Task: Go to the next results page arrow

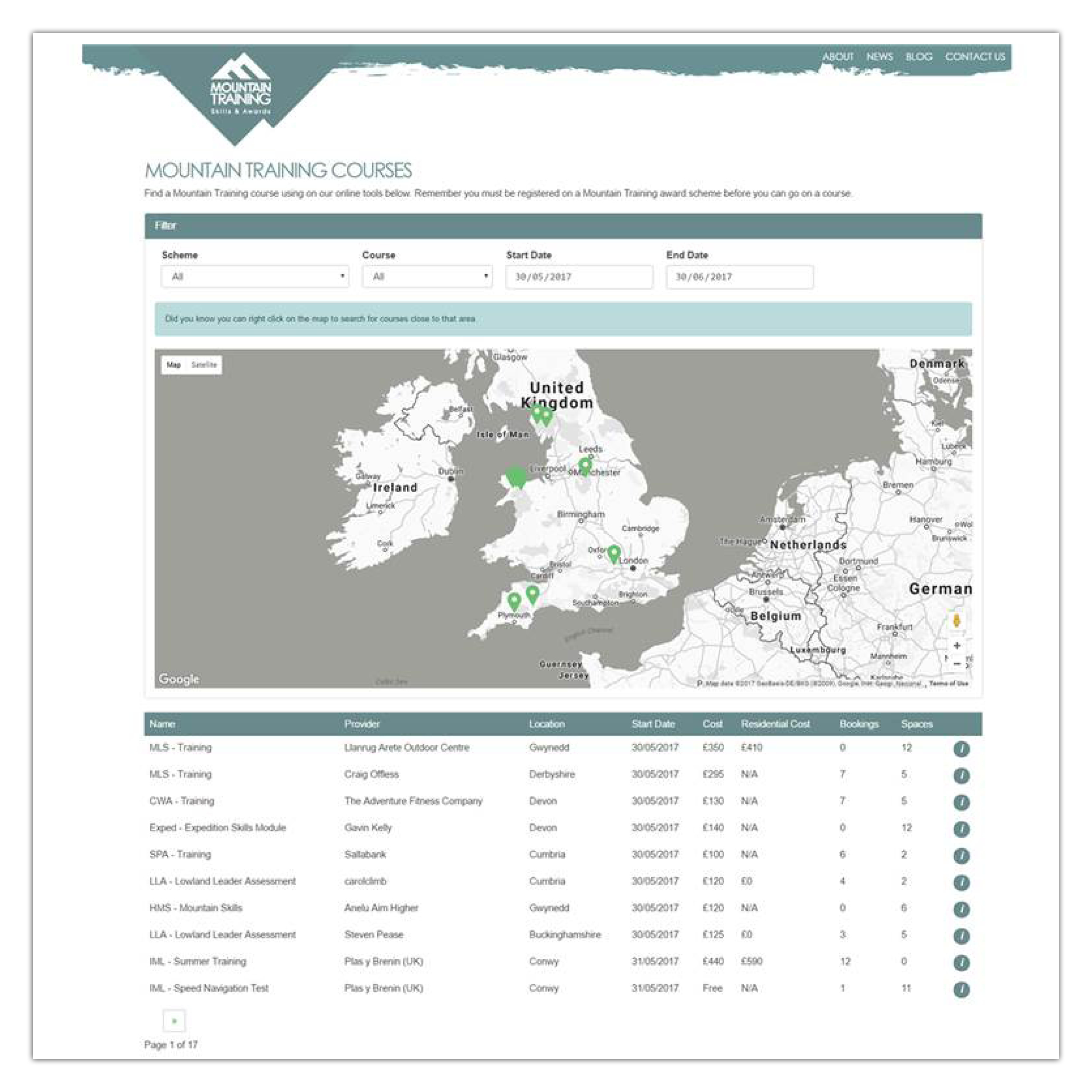Action: 174,1021
